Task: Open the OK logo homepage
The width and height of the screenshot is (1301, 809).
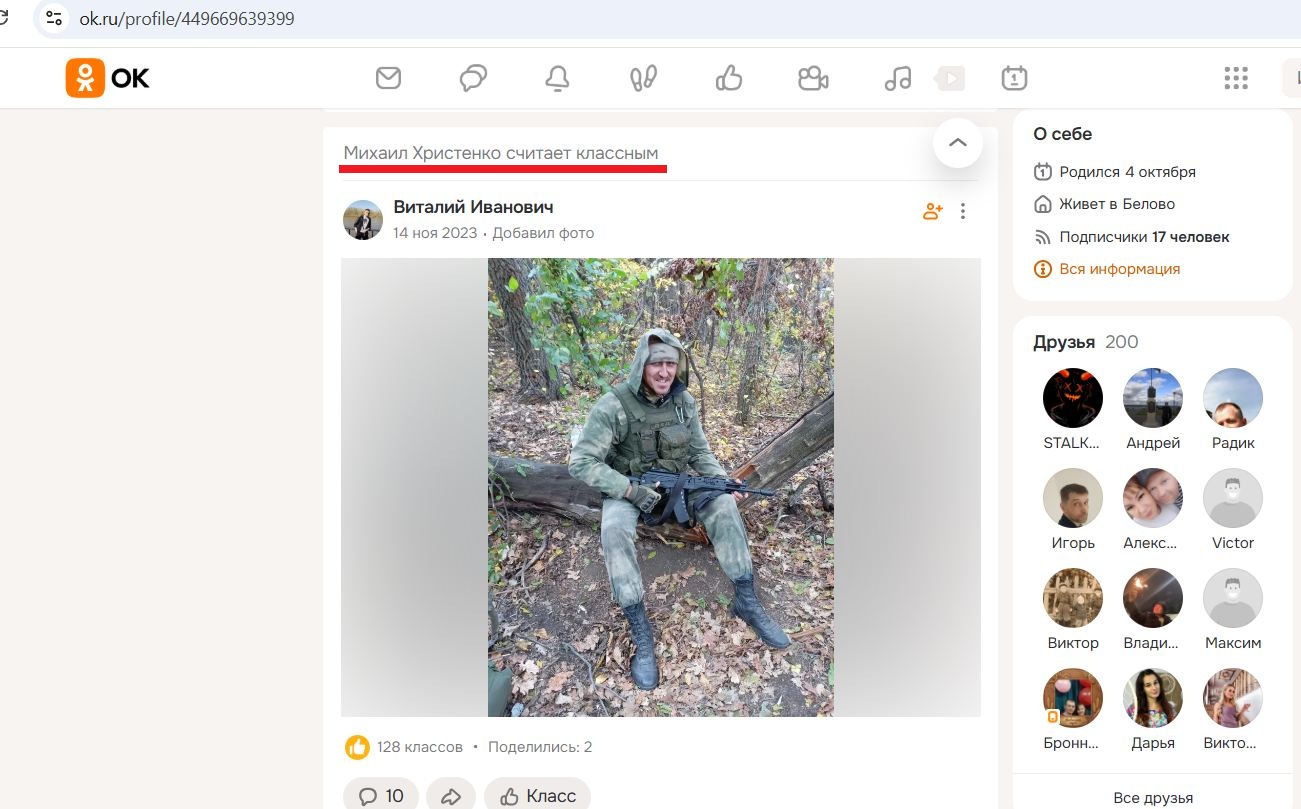Action: tap(108, 78)
